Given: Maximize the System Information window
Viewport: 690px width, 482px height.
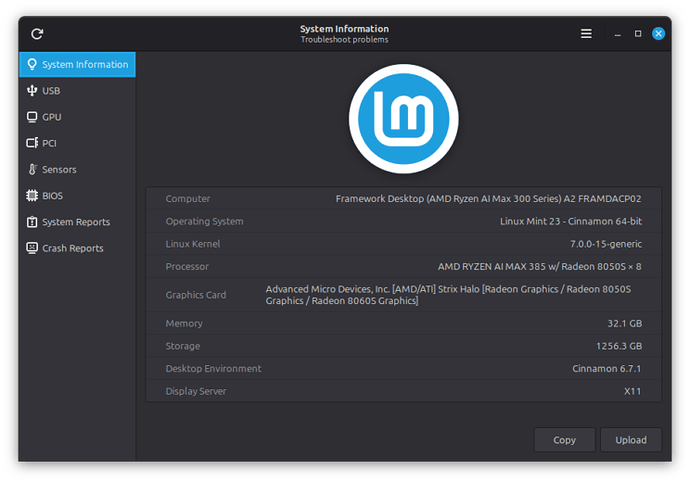Looking at the screenshot, I should pos(638,34).
